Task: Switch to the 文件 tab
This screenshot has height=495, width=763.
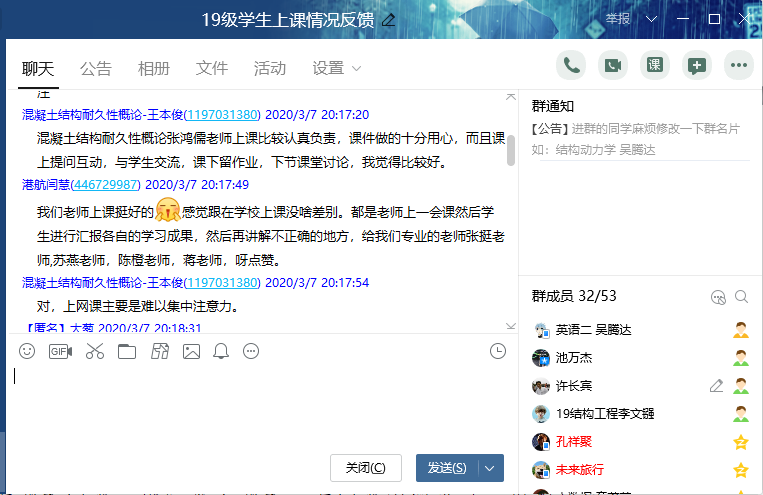Action: point(212,68)
